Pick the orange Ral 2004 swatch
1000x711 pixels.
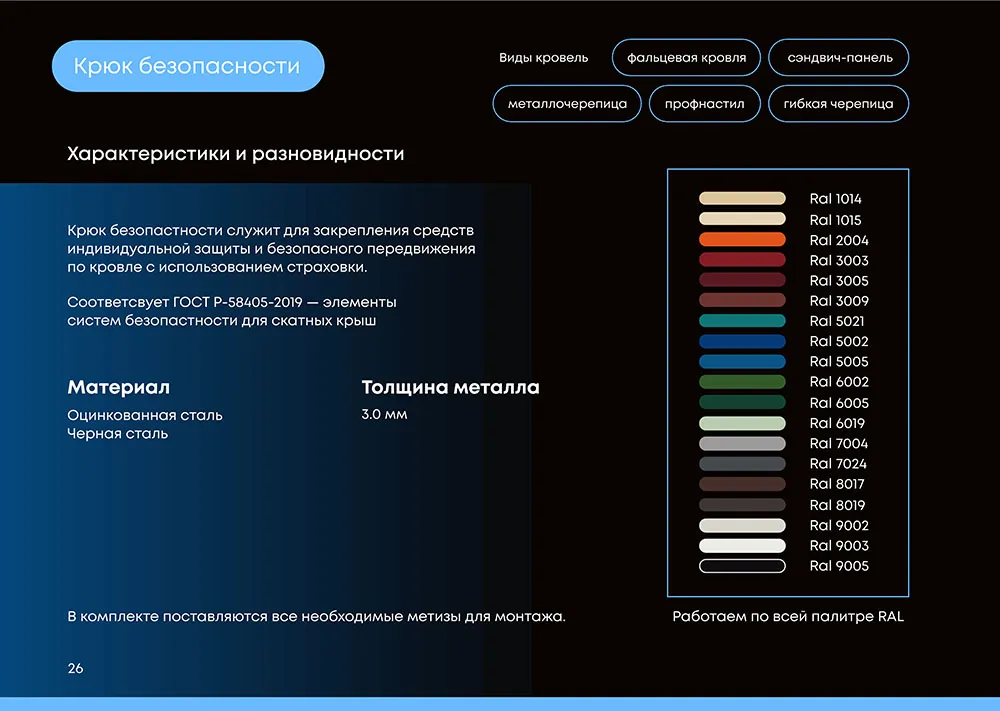(x=742, y=240)
